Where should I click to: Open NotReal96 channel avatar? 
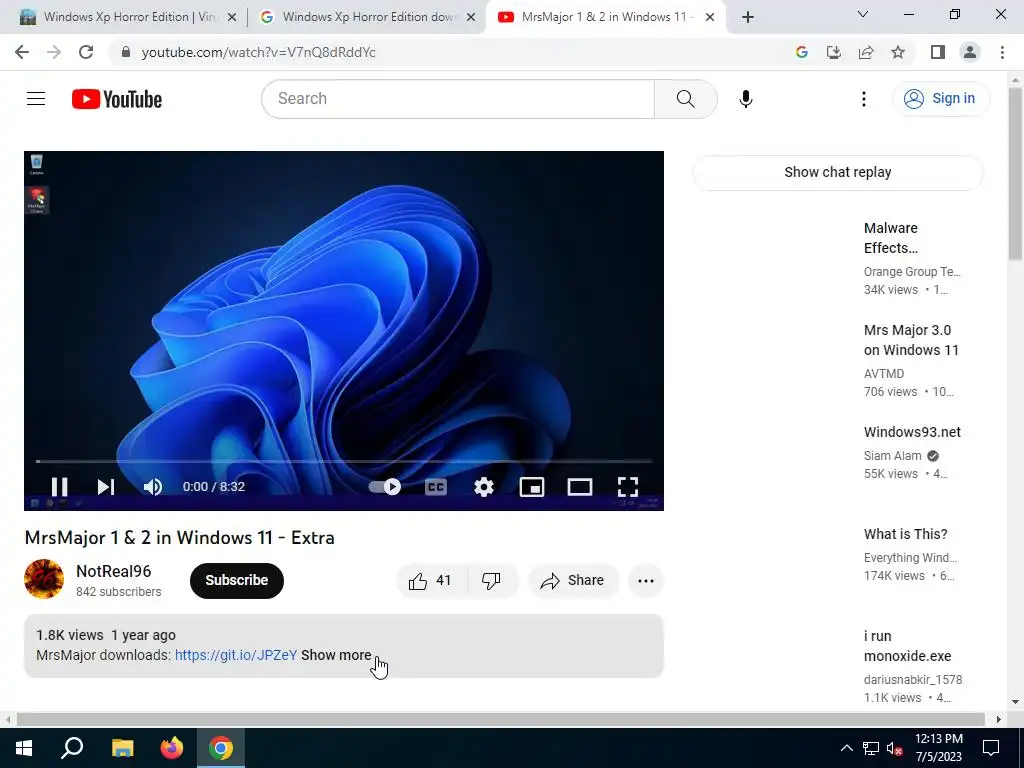pyautogui.click(x=44, y=579)
